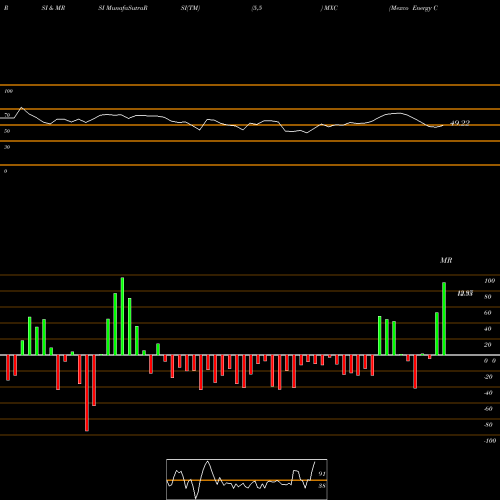Click the '100' label on MR axis
Viewport: 500px width, 500px height.
[489, 281]
